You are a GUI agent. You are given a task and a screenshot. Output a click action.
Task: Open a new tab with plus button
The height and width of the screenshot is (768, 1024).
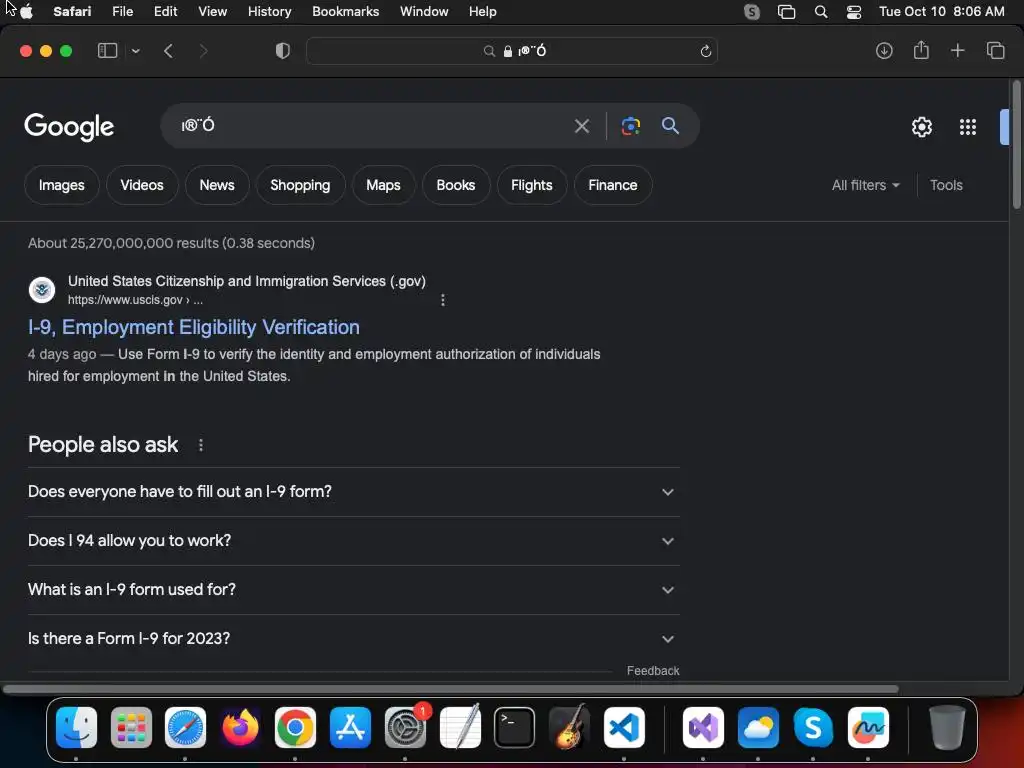click(x=957, y=50)
